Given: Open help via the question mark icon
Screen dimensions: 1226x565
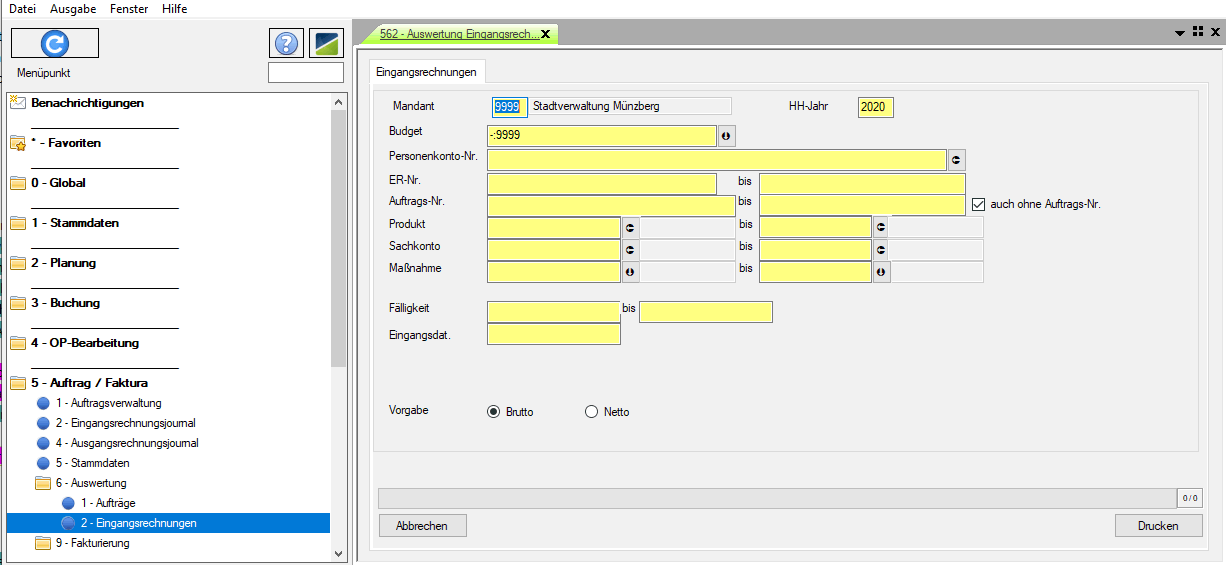Looking at the screenshot, I should tap(286, 43).
